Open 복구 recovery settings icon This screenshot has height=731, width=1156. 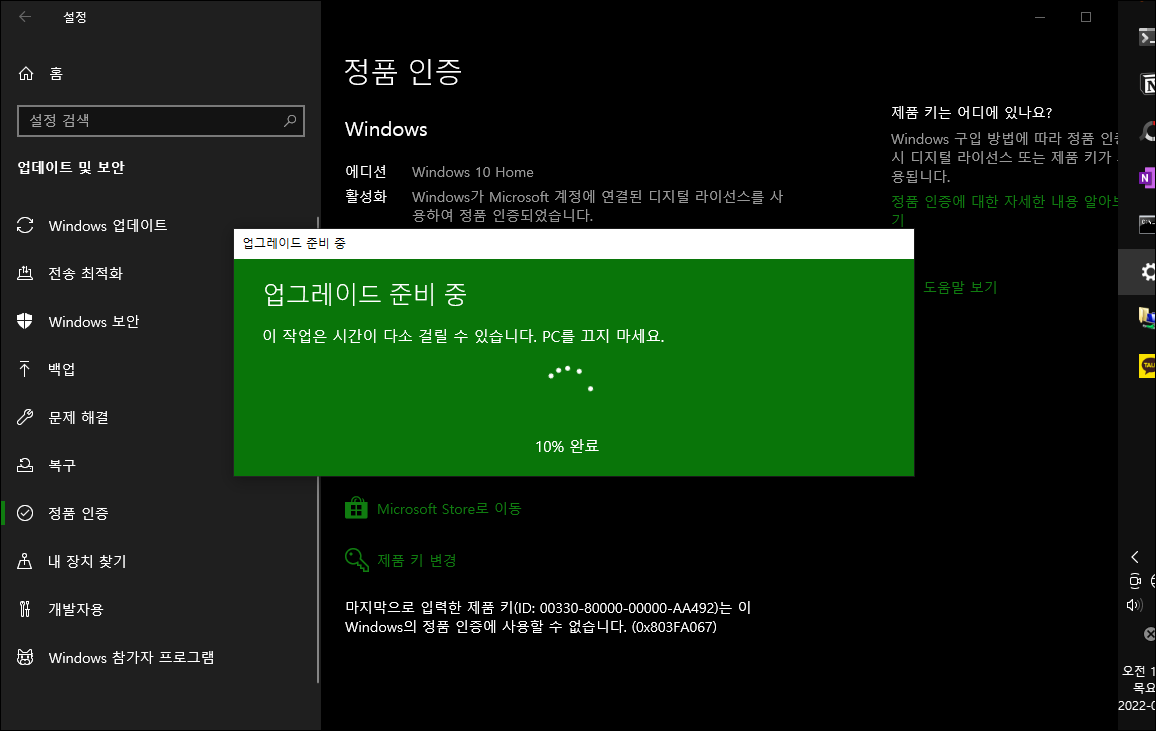coord(27,465)
